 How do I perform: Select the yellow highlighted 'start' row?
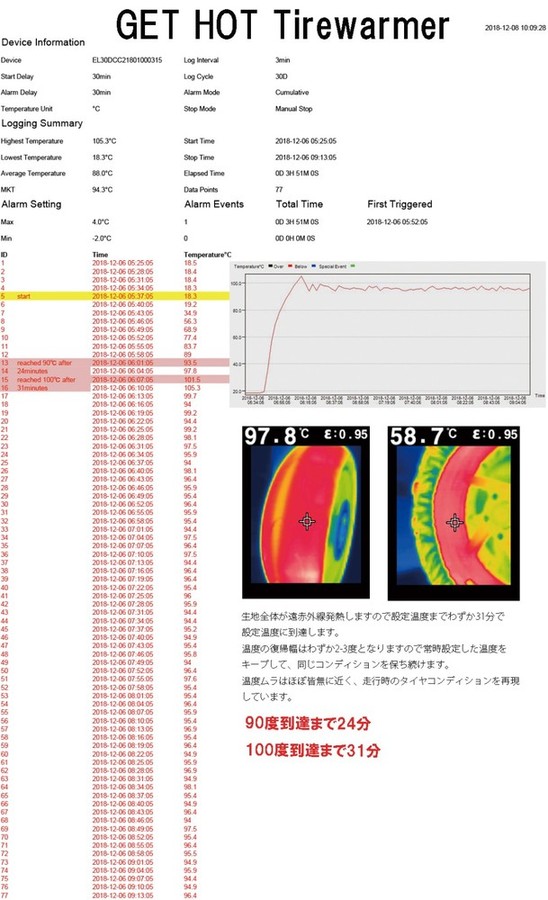(x=115, y=296)
